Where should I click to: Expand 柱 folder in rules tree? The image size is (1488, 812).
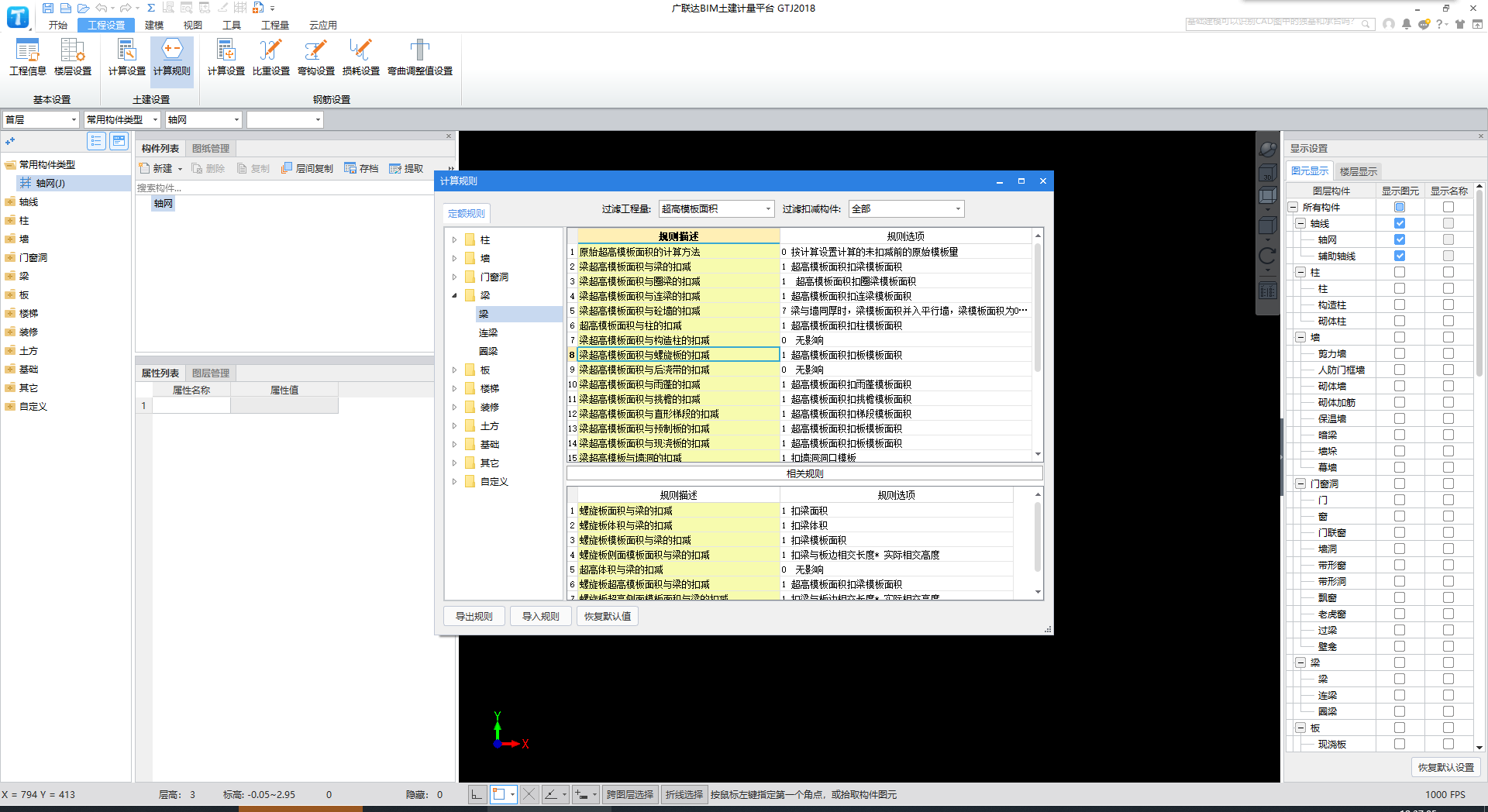[x=455, y=240]
